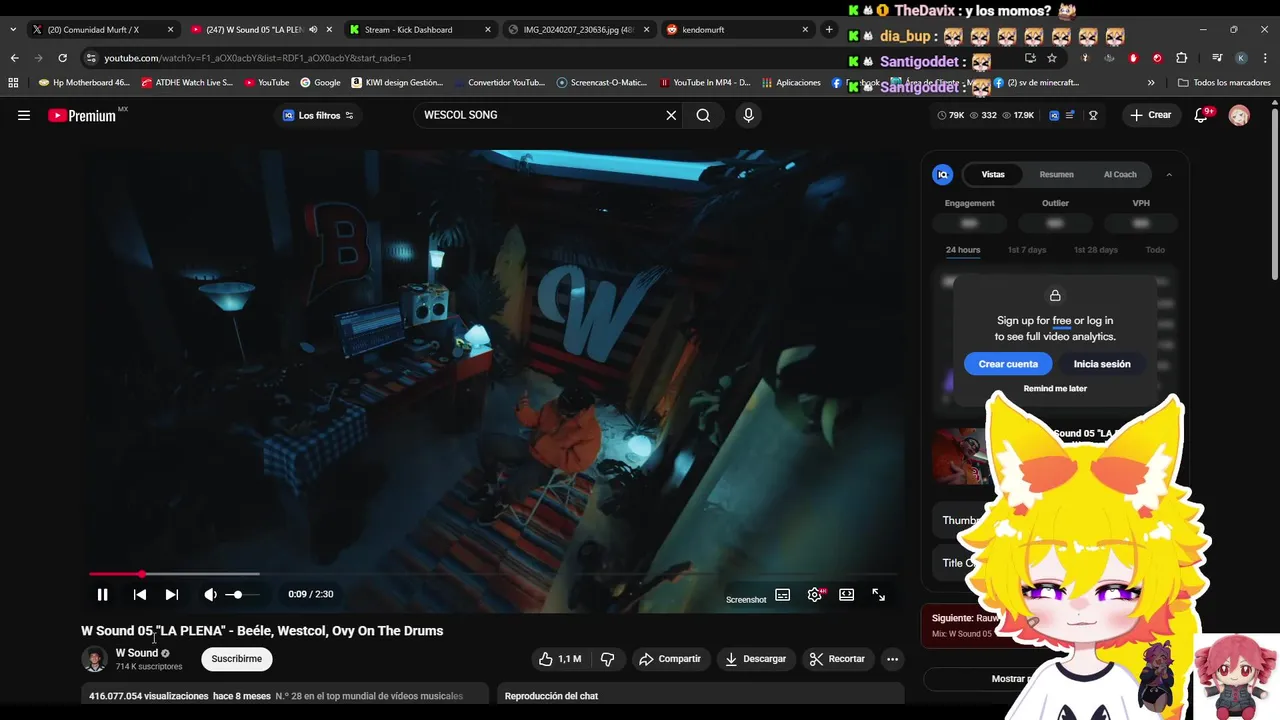Open the YouTube hamburger guide menu
The image size is (1280, 720).
coord(24,115)
